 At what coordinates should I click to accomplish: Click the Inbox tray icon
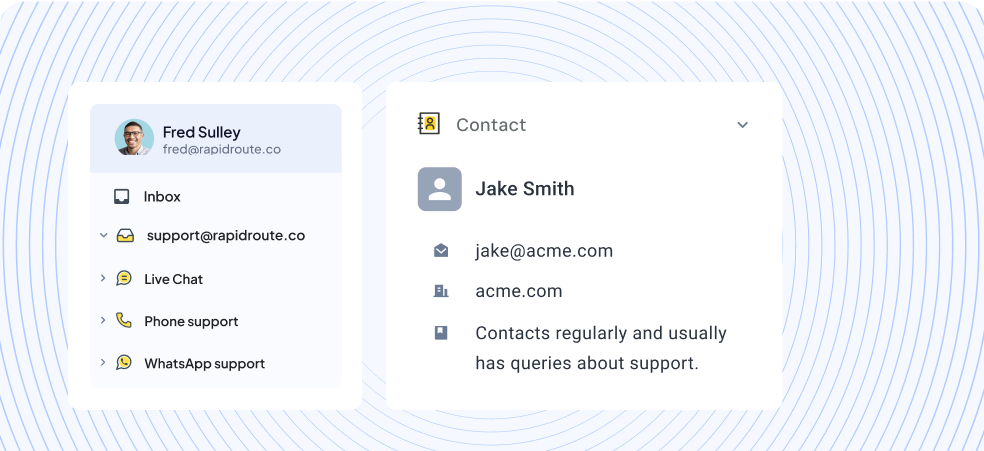(x=122, y=197)
